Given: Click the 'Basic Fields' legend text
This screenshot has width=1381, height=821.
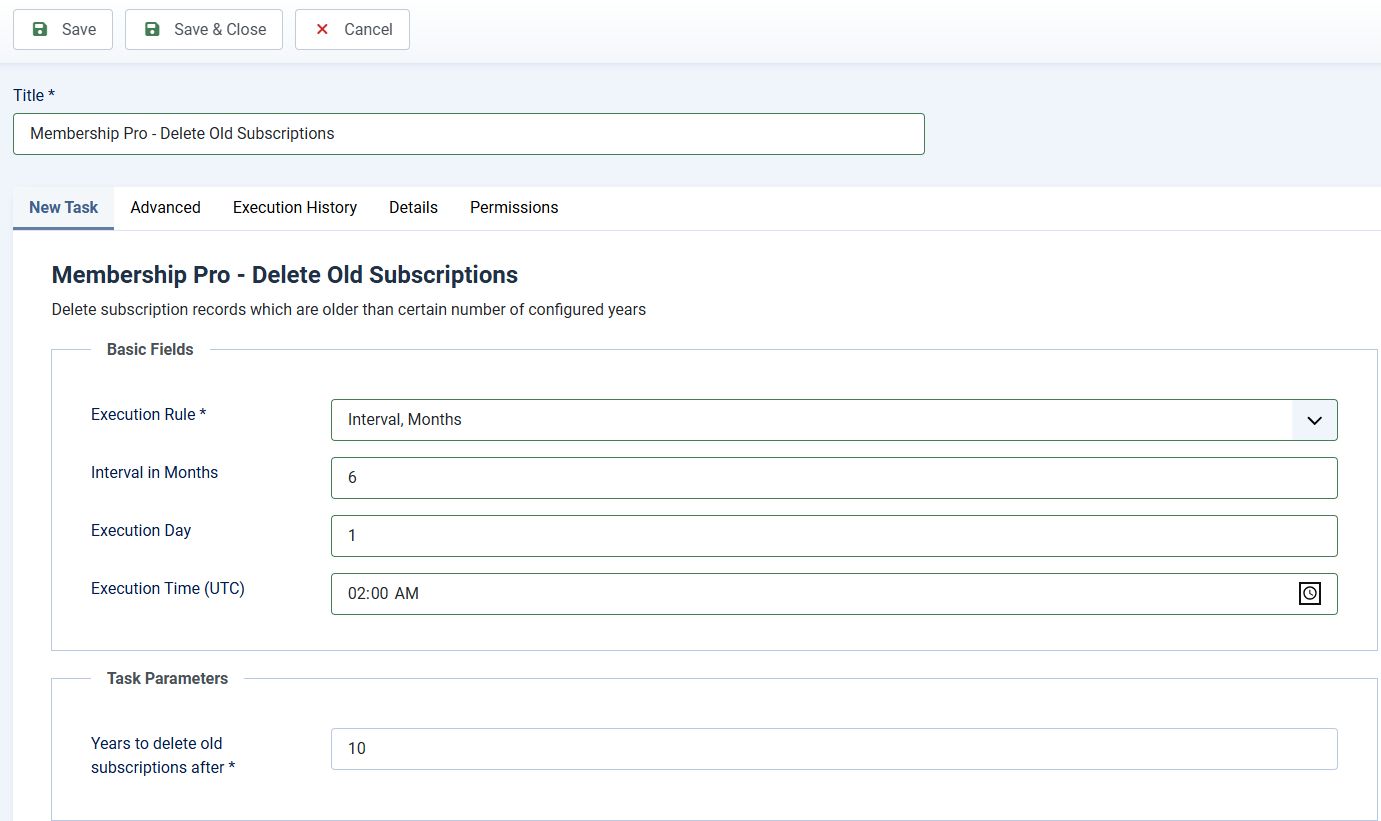Looking at the screenshot, I should (150, 350).
